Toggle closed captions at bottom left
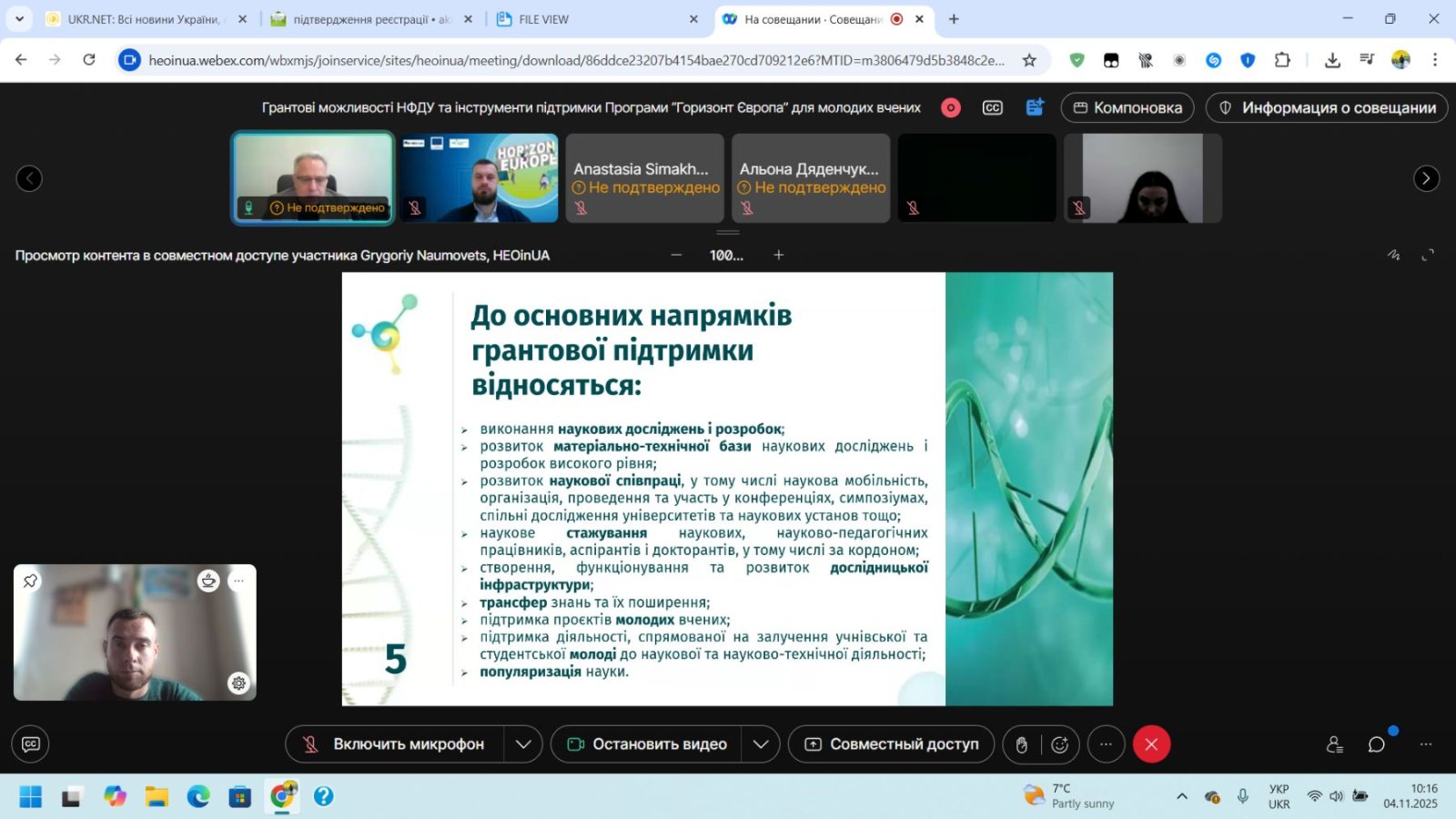 pyautogui.click(x=30, y=744)
